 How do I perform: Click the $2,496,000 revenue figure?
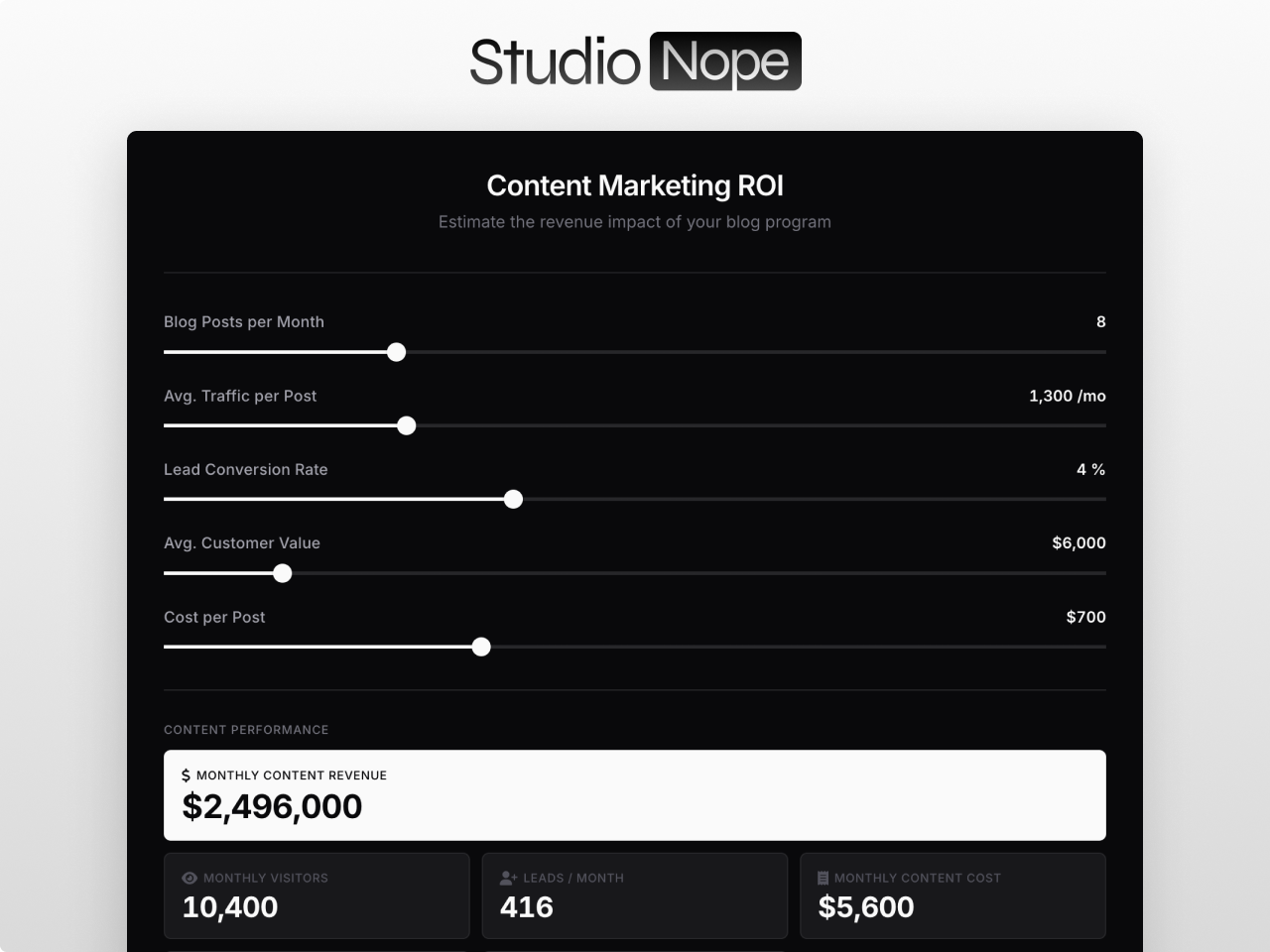click(x=272, y=806)
